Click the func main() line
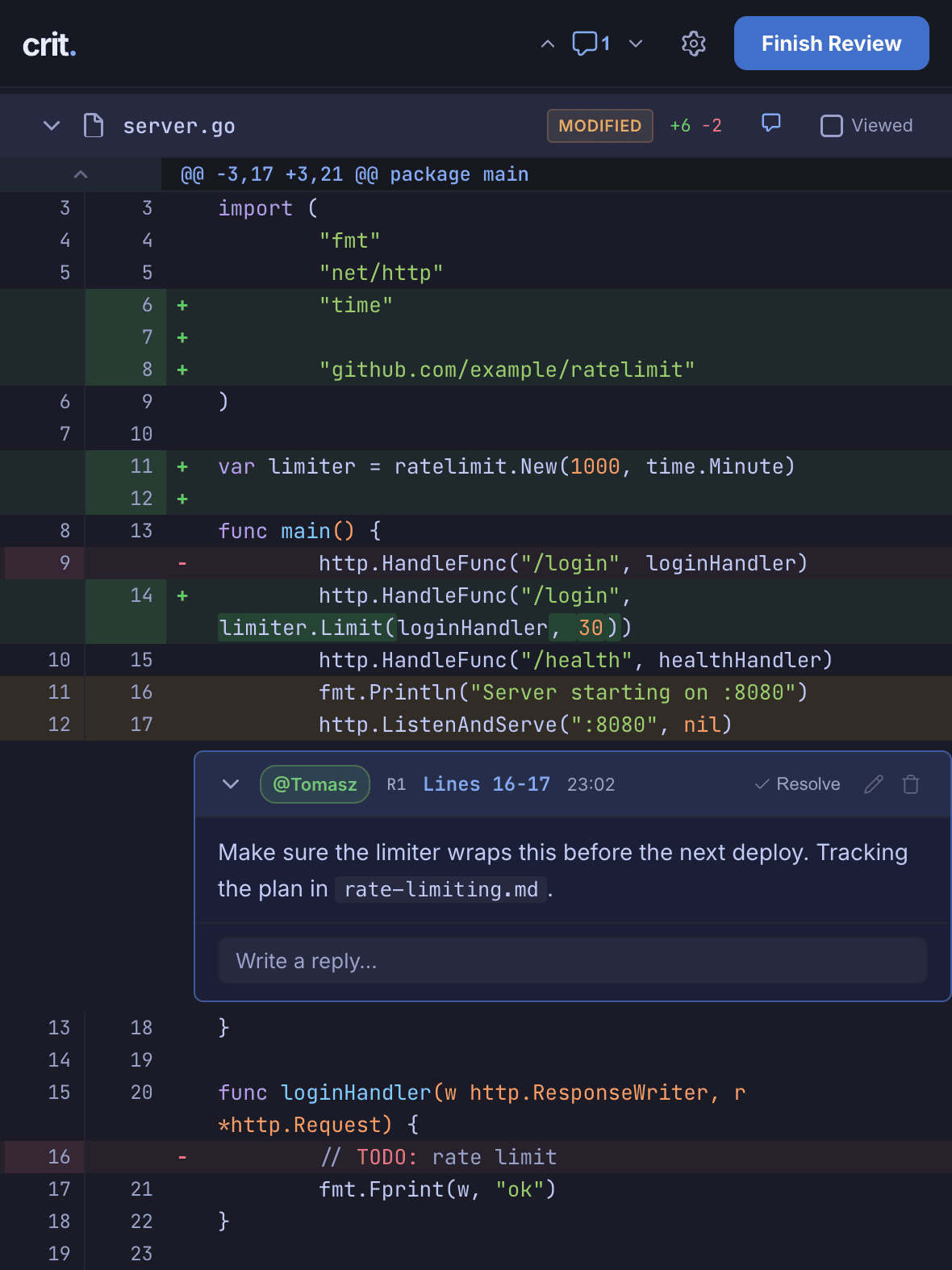The width and height of the screenshot is (952, 1270). pyautogui.click(x=476, y=531)
